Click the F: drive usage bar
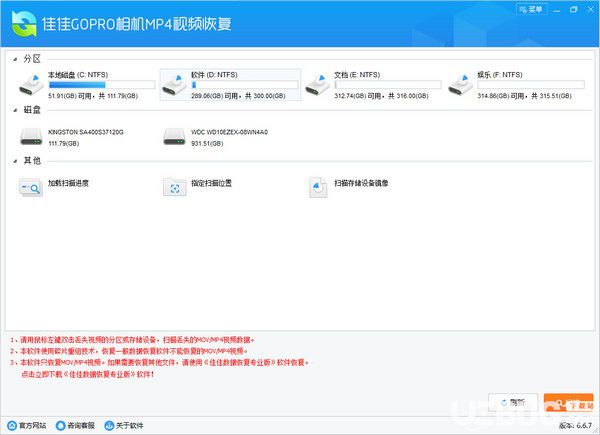Viewport: 600px width, 435px height. point(531,85)
